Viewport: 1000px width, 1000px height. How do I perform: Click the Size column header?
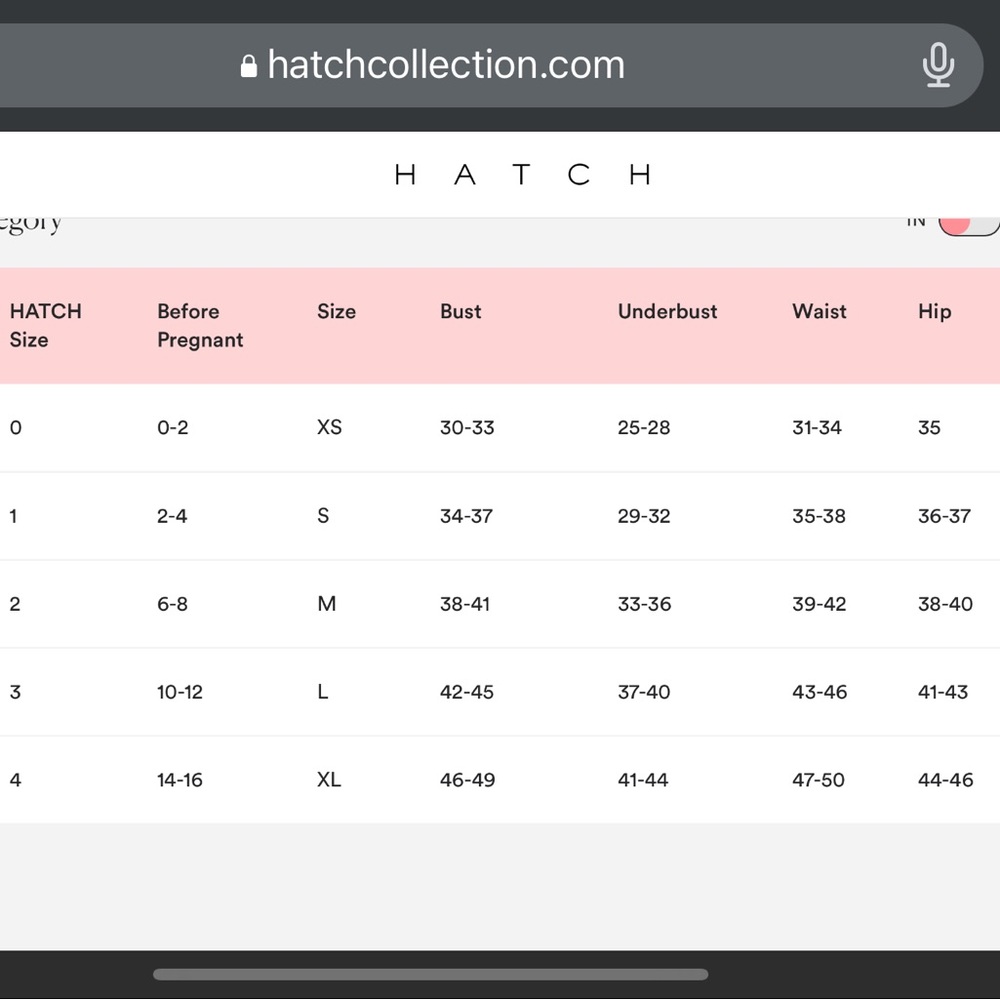tap(336, 311)
